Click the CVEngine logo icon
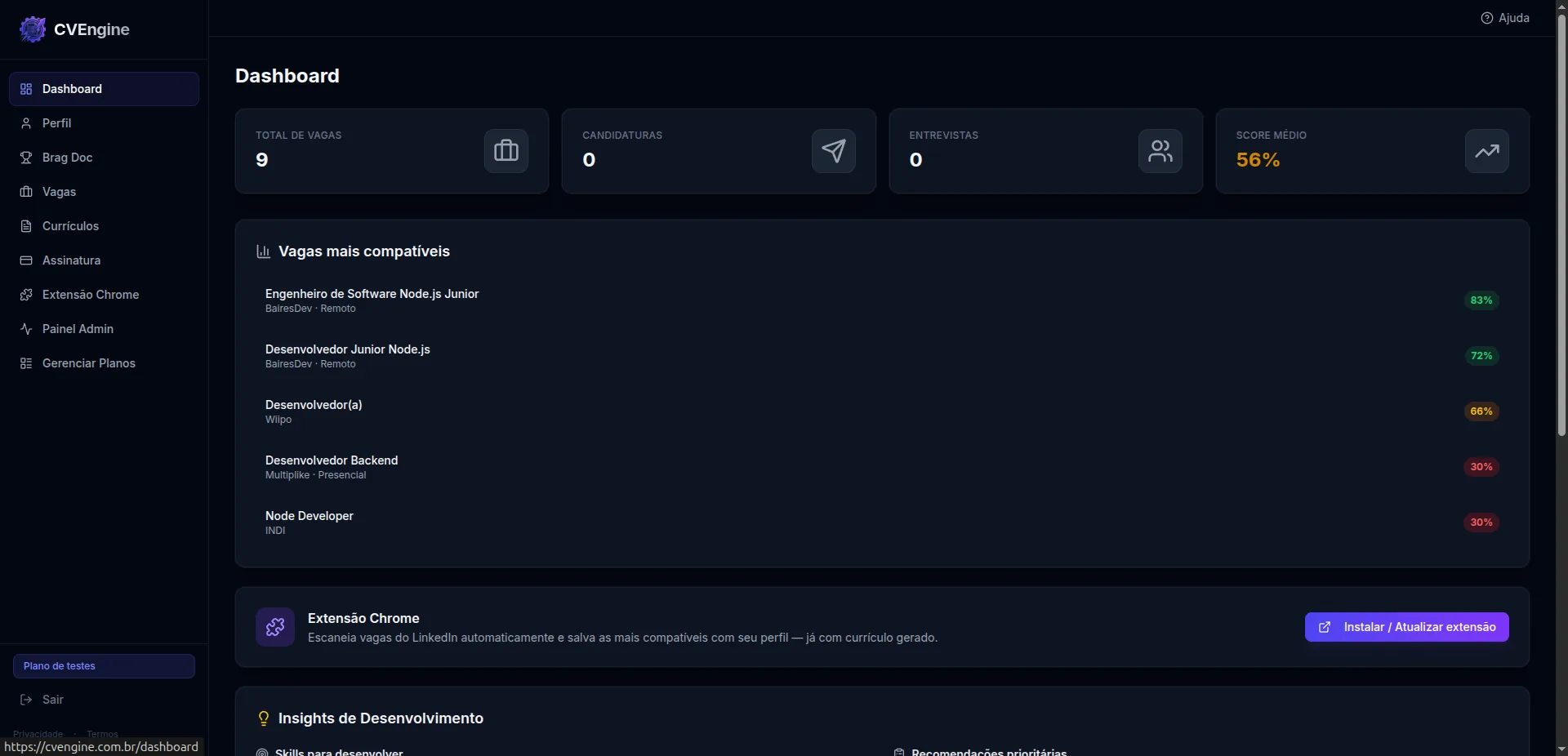The image size is (1568, 756). 32,29
